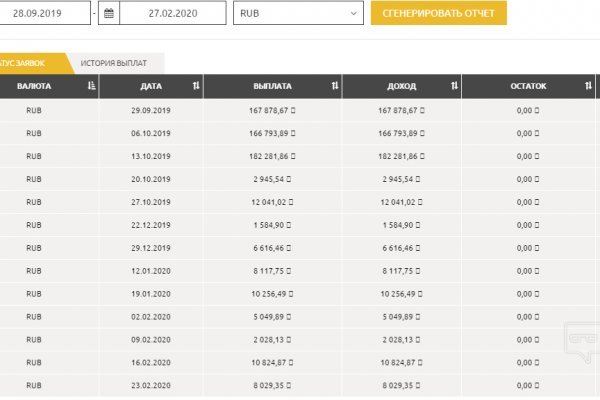Viewport: 600px width, 400px height.
Task: Click the Выплата column header label
Action: click(271, 86)
